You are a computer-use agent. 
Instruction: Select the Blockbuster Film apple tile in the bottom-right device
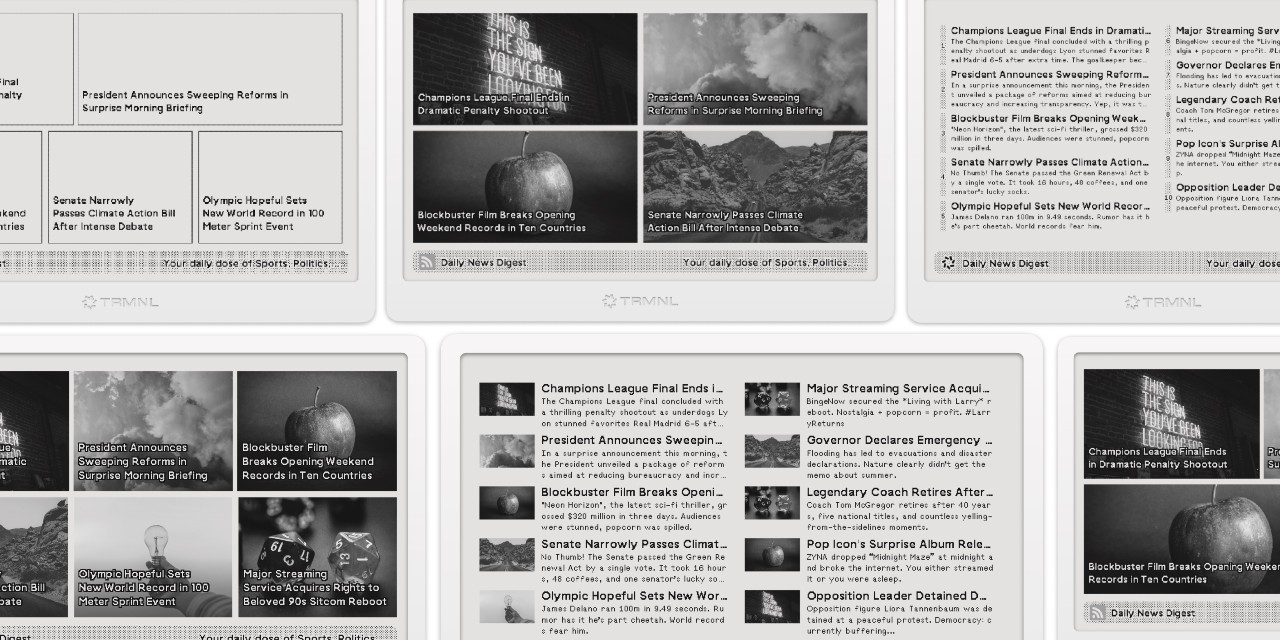point(1182,539)
